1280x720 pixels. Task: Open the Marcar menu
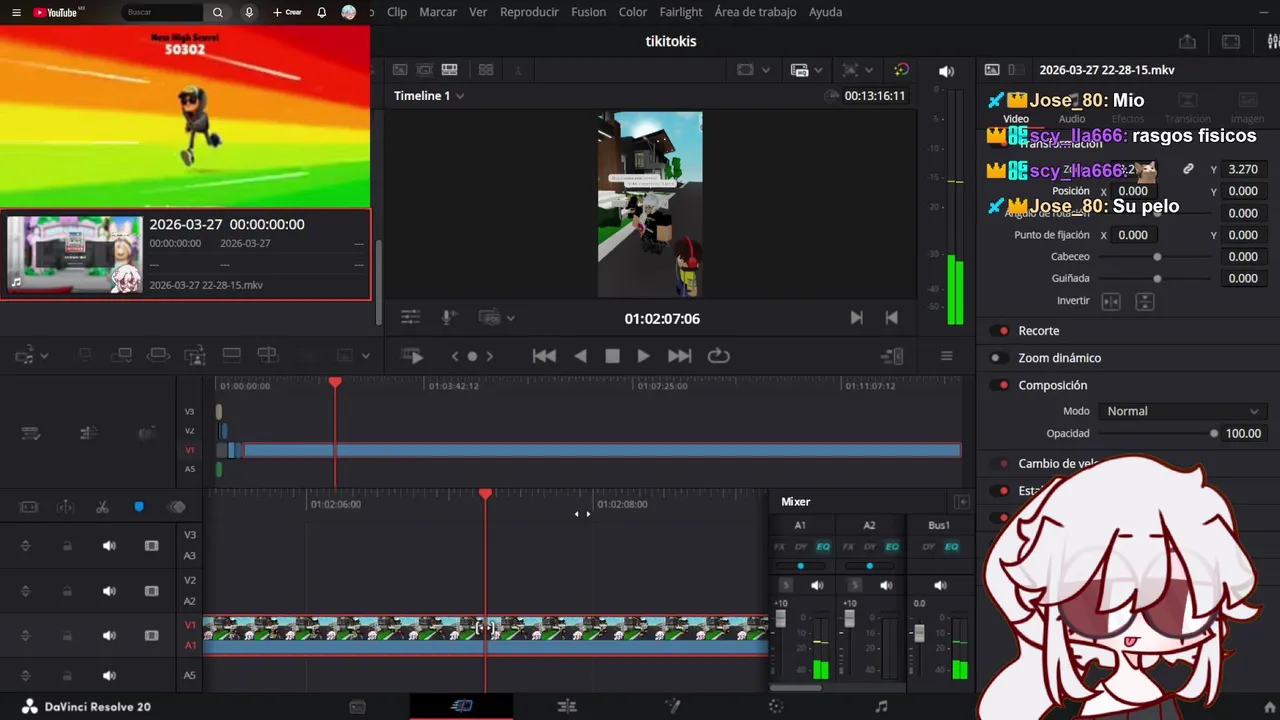438,12
